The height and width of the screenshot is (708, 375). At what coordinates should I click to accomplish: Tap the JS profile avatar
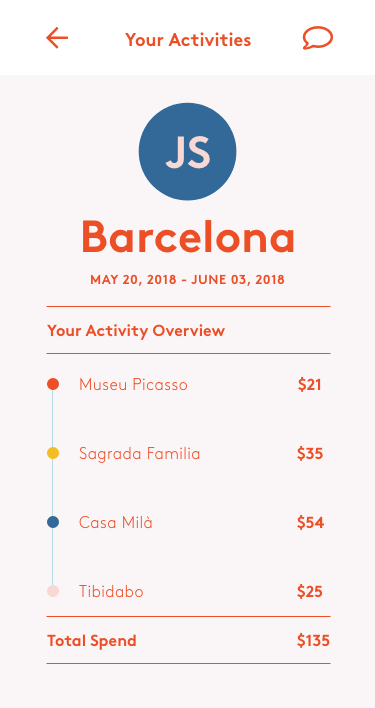pos(187,152)
